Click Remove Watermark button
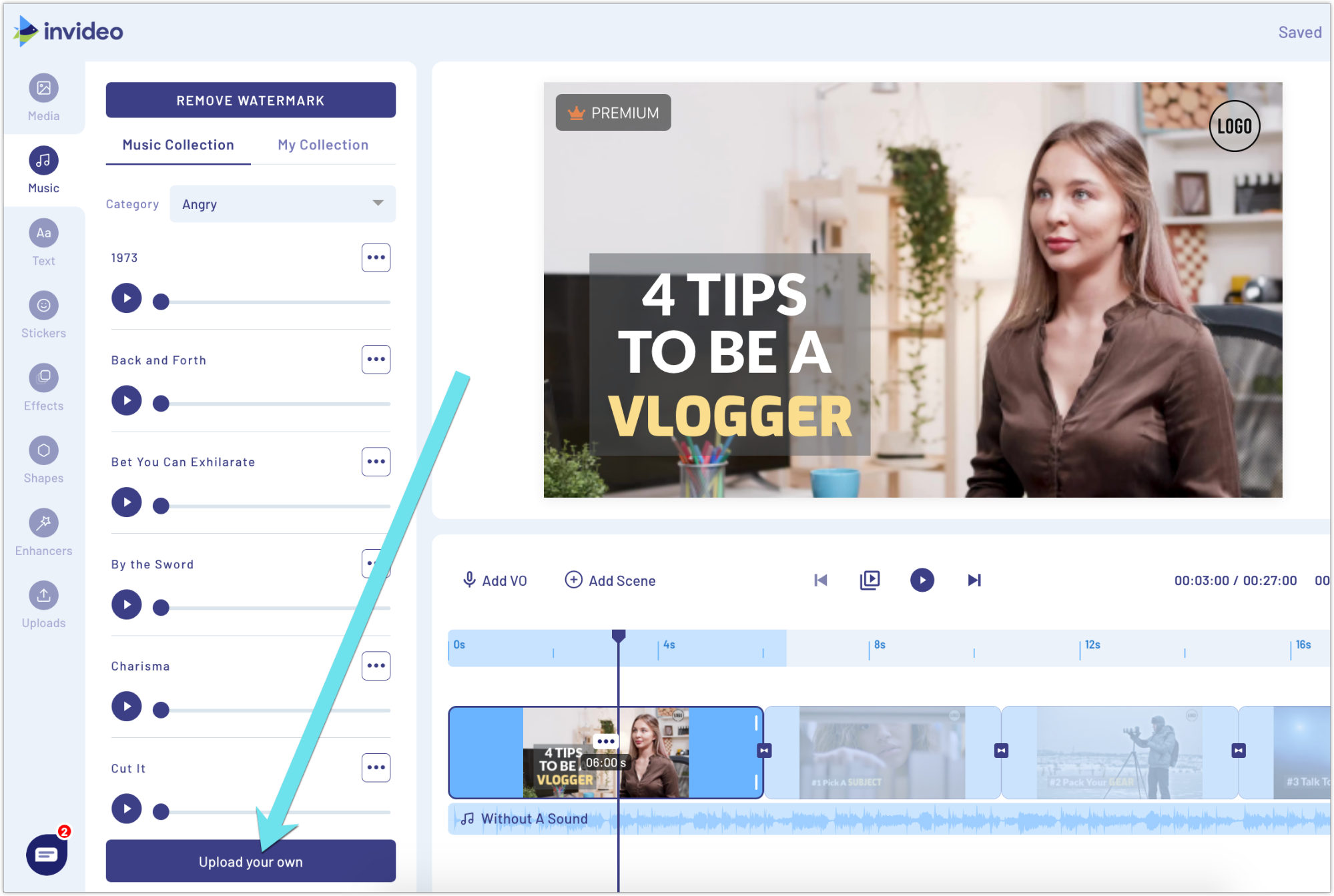 pyautogui.click(x=250, y=100)
